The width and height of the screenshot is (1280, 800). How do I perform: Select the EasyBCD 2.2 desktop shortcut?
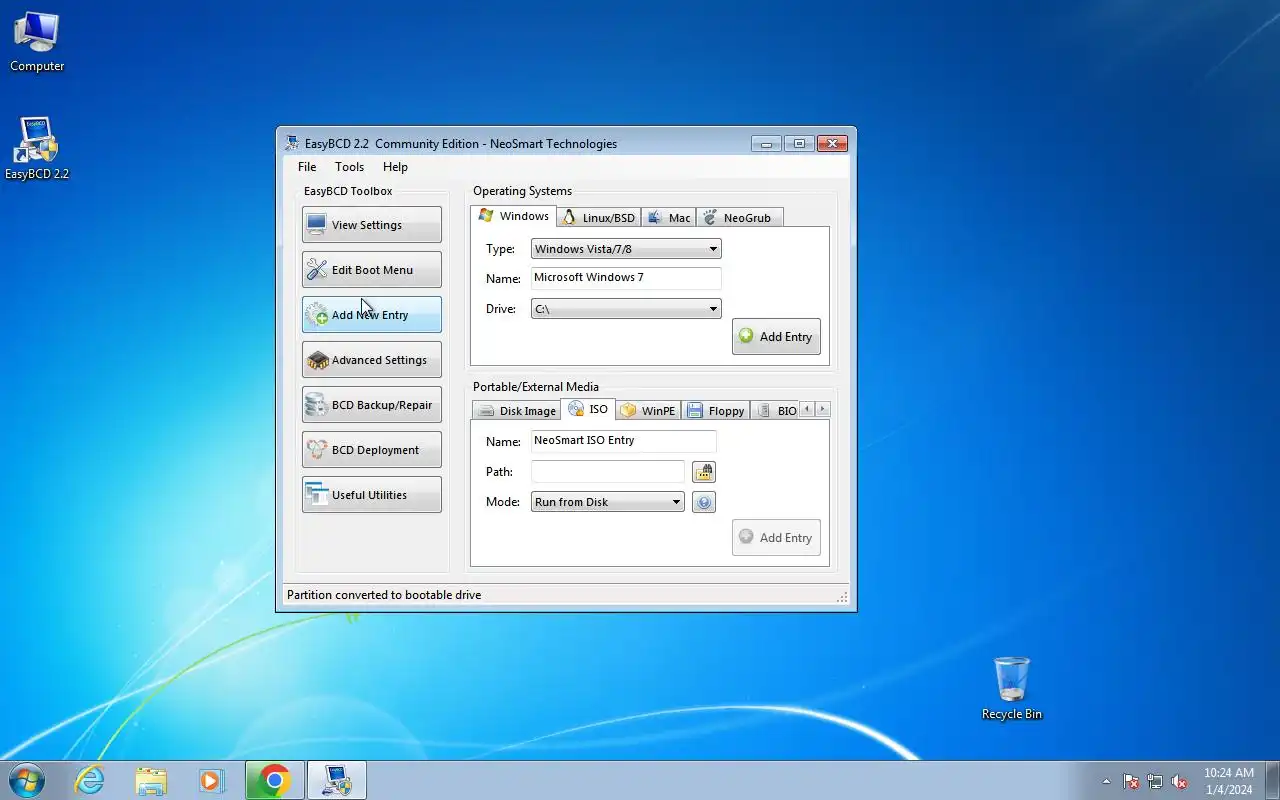click(x=37, y=148)
